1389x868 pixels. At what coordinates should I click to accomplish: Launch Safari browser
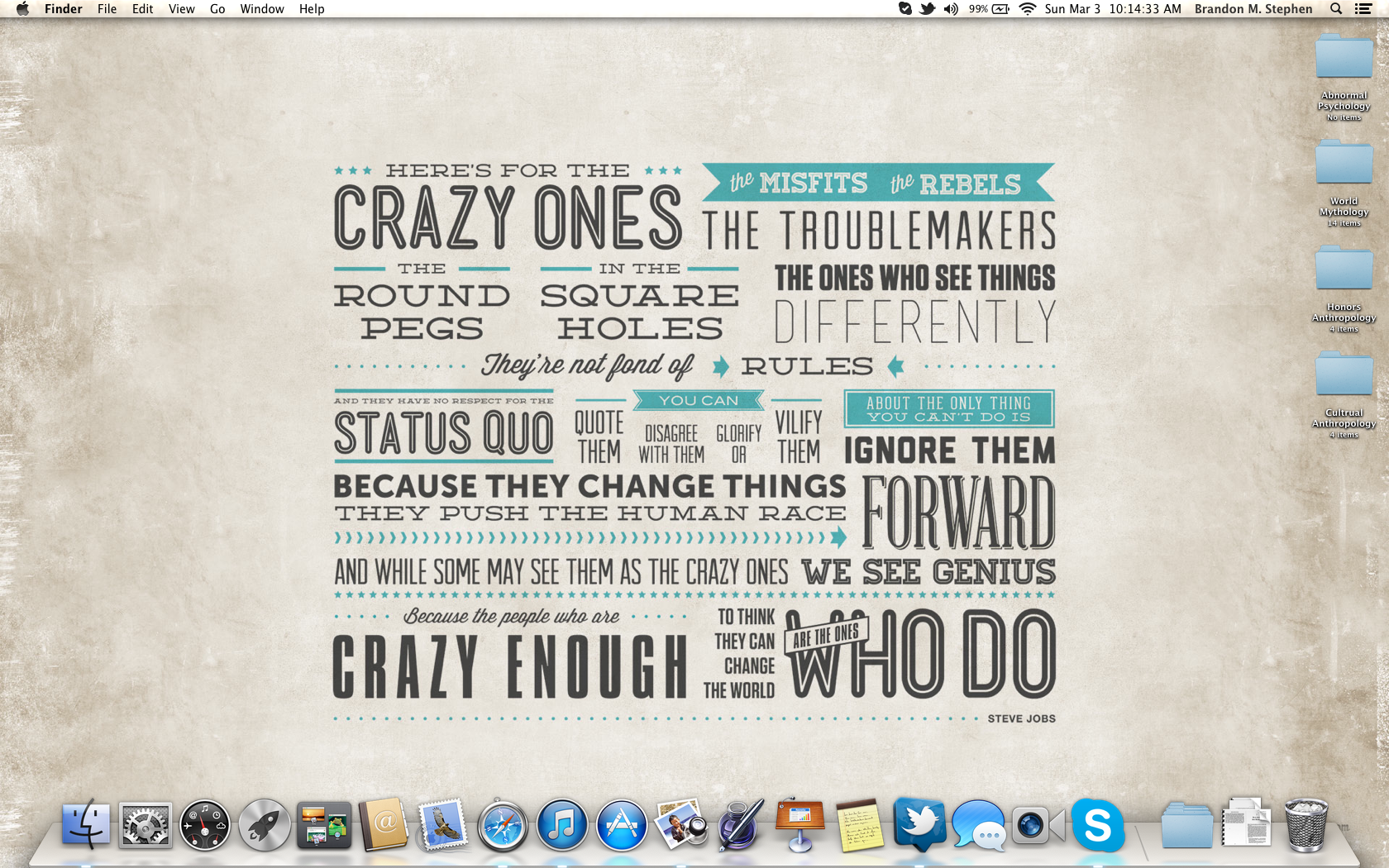coord(503,825)
